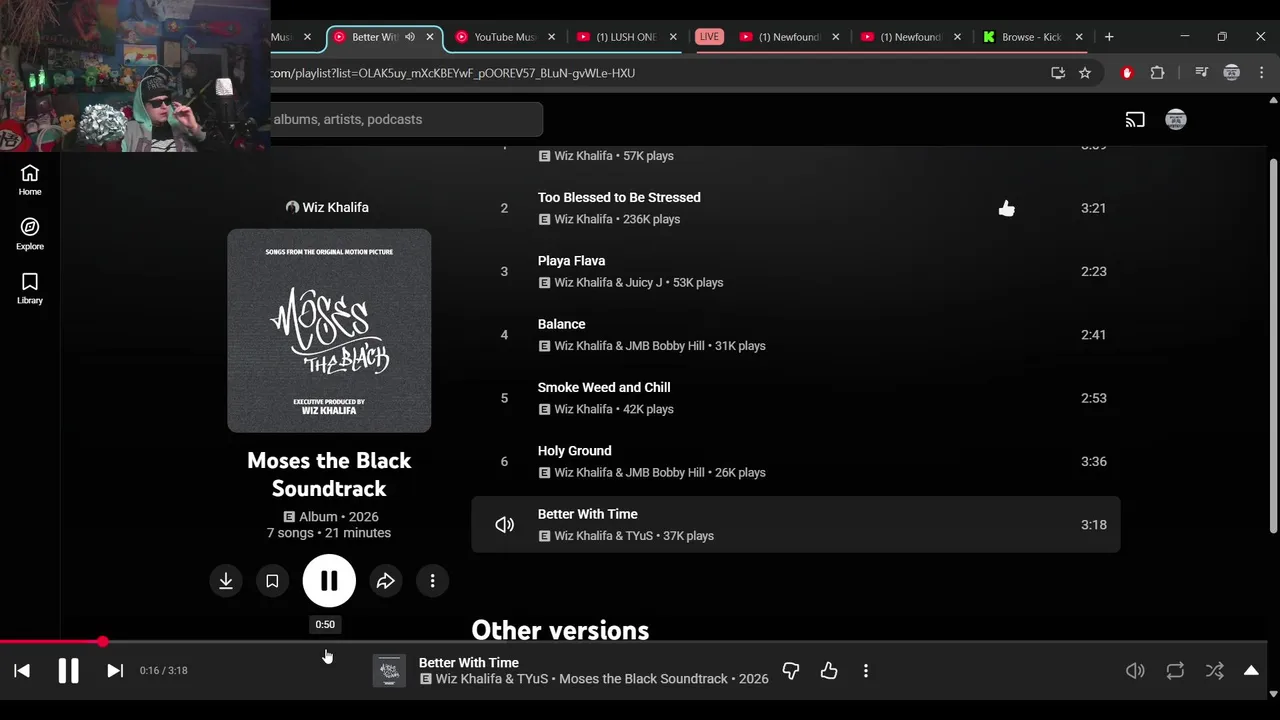Save album to library with bookmark icon
The width and height of the screenshot is (1280, 720).
click(272, 581)
